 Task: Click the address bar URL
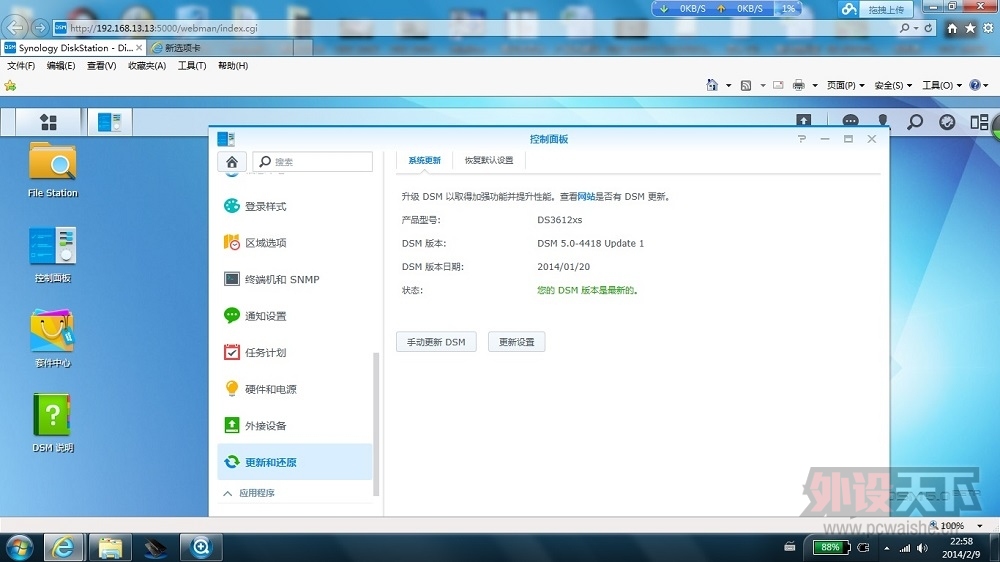pyautogui.click(x=164, y=28)
